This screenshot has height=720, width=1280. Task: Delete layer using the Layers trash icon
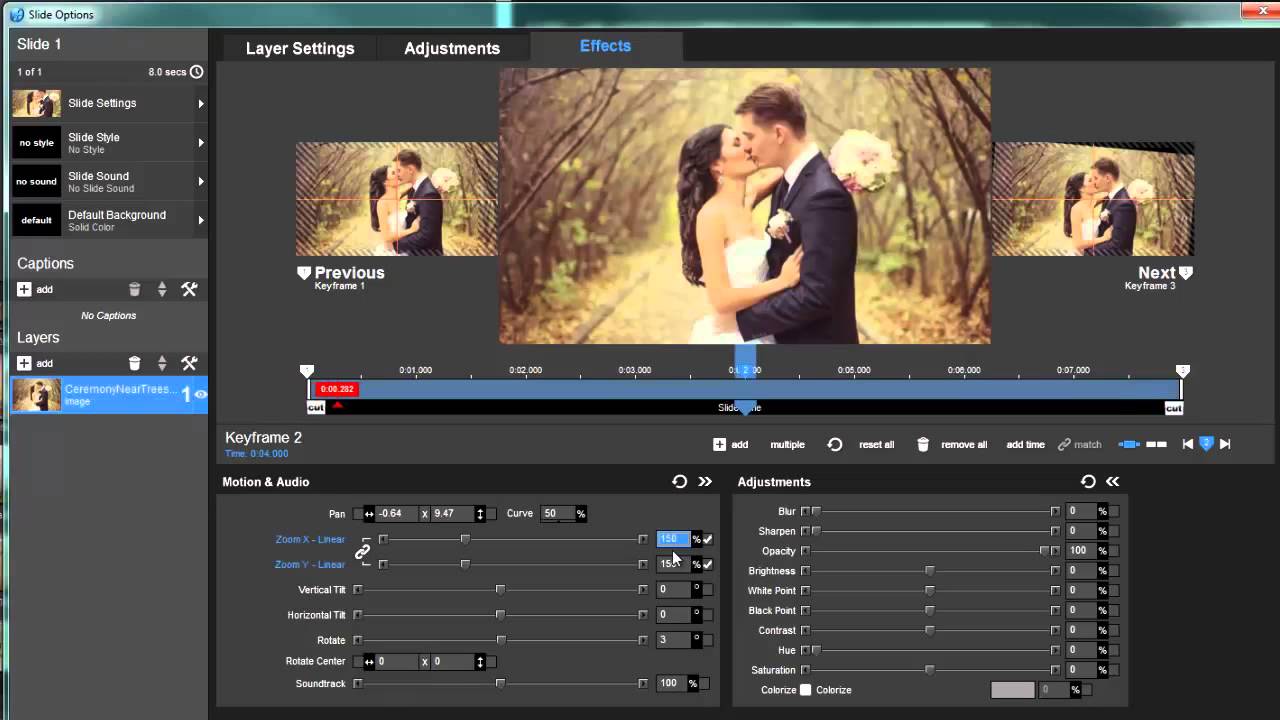[134, 363]
